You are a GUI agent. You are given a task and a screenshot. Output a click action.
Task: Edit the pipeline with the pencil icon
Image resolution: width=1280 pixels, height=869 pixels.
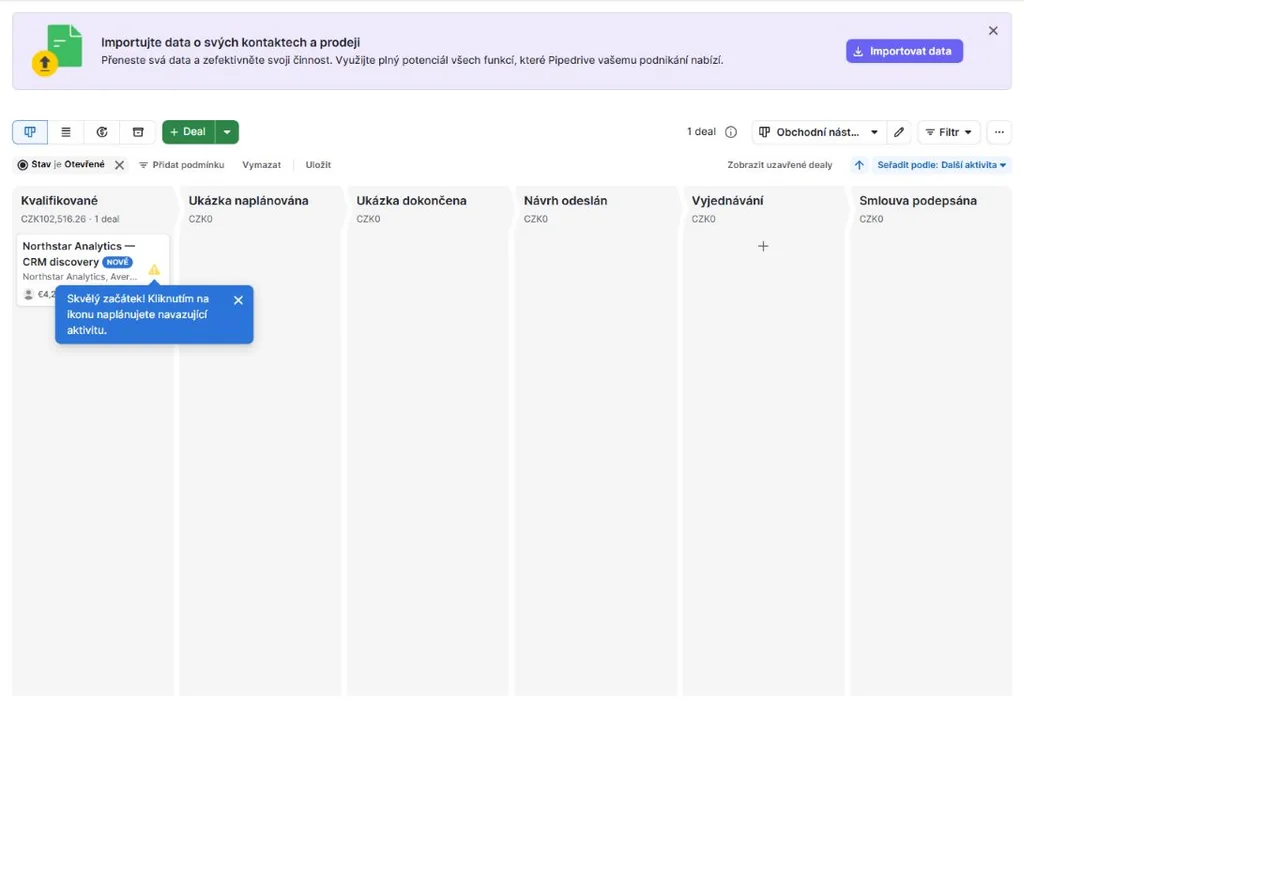899,132
